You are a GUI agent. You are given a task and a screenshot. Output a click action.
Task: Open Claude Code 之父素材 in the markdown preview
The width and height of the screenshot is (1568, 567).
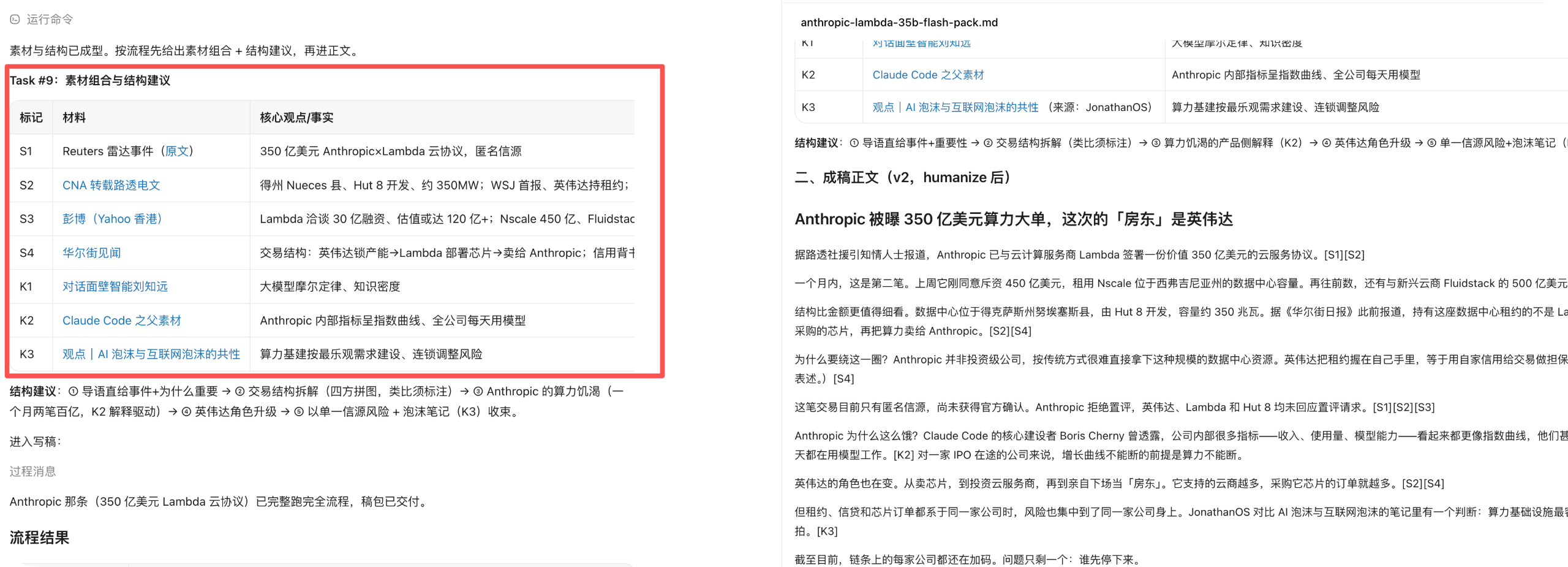928,75
